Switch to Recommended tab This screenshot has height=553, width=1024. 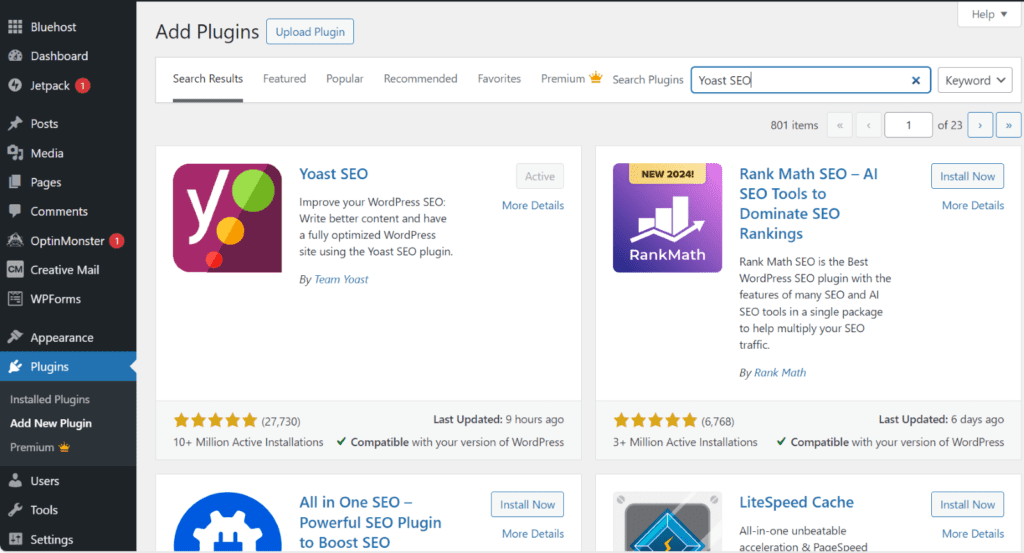click(x=421, y=79)
